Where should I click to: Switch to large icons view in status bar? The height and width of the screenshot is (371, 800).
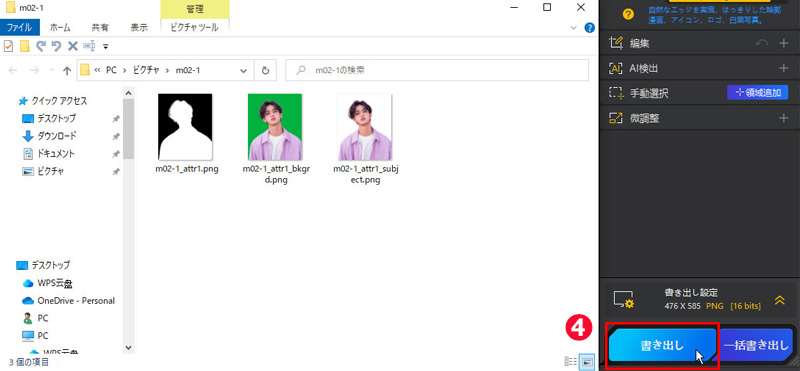coord(587,362)
